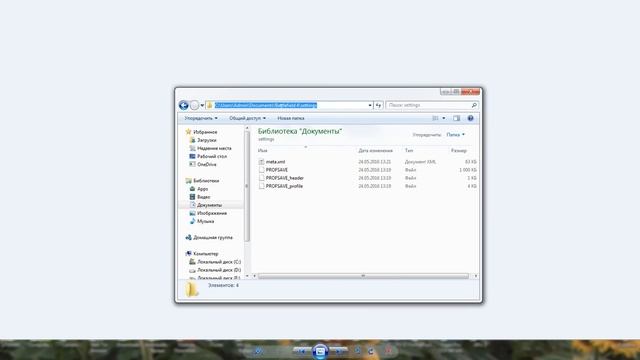Screen dimensions: 640x360
Task: Click the search magnifier icon
Action: [x=474, y=105]
